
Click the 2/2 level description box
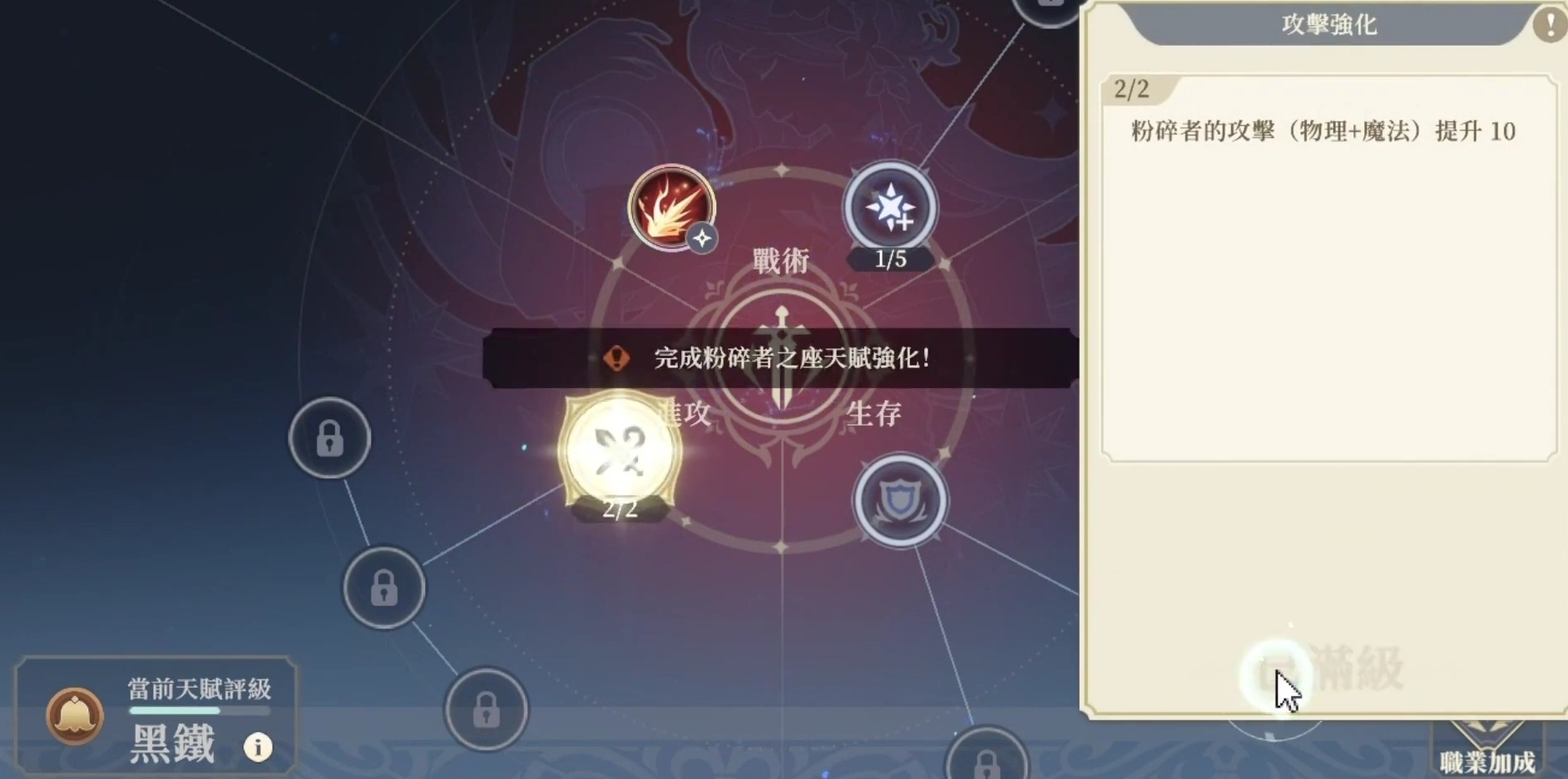pos(1328,268)
